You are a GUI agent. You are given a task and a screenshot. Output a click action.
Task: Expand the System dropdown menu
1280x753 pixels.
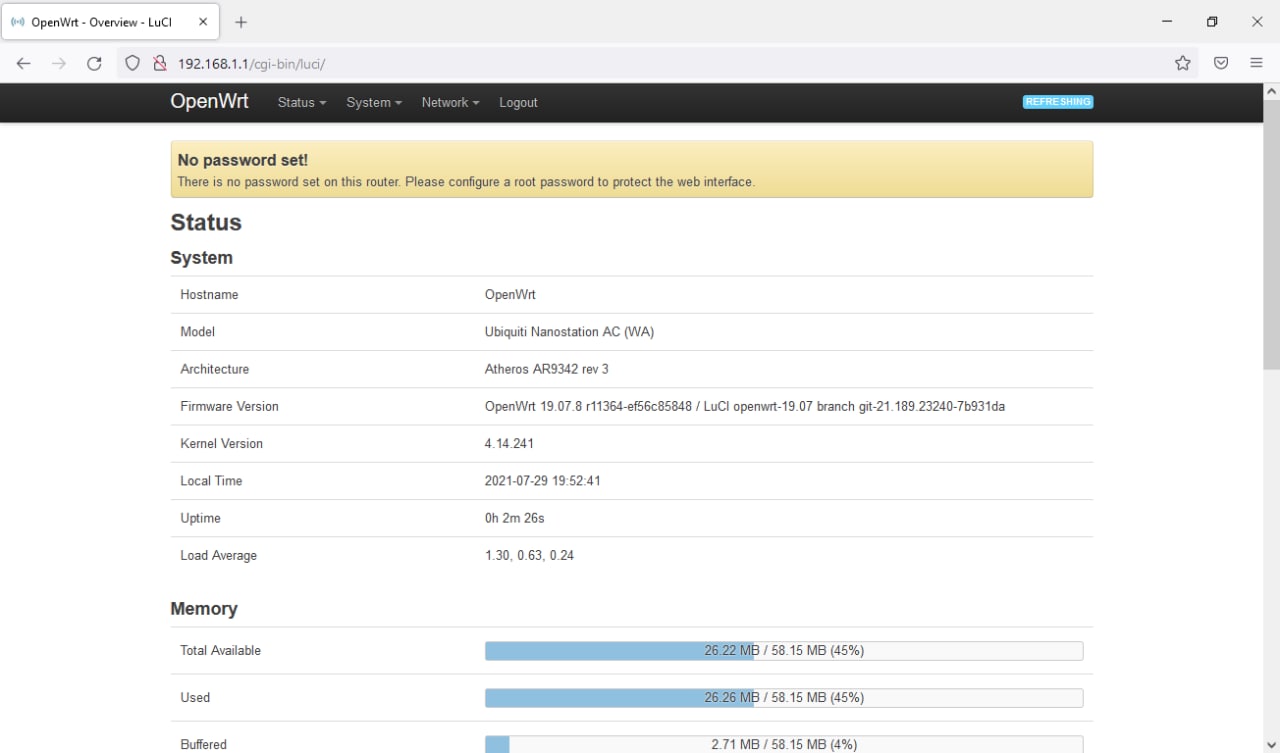[x=374, y=102]
